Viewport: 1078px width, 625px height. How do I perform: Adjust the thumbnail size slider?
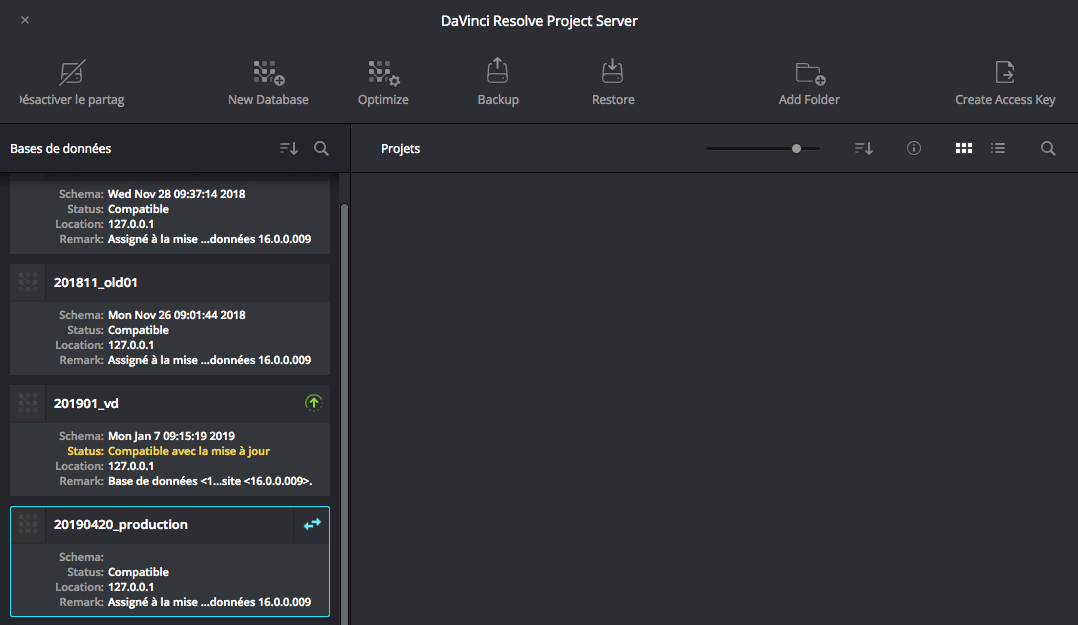click(796, 148)
